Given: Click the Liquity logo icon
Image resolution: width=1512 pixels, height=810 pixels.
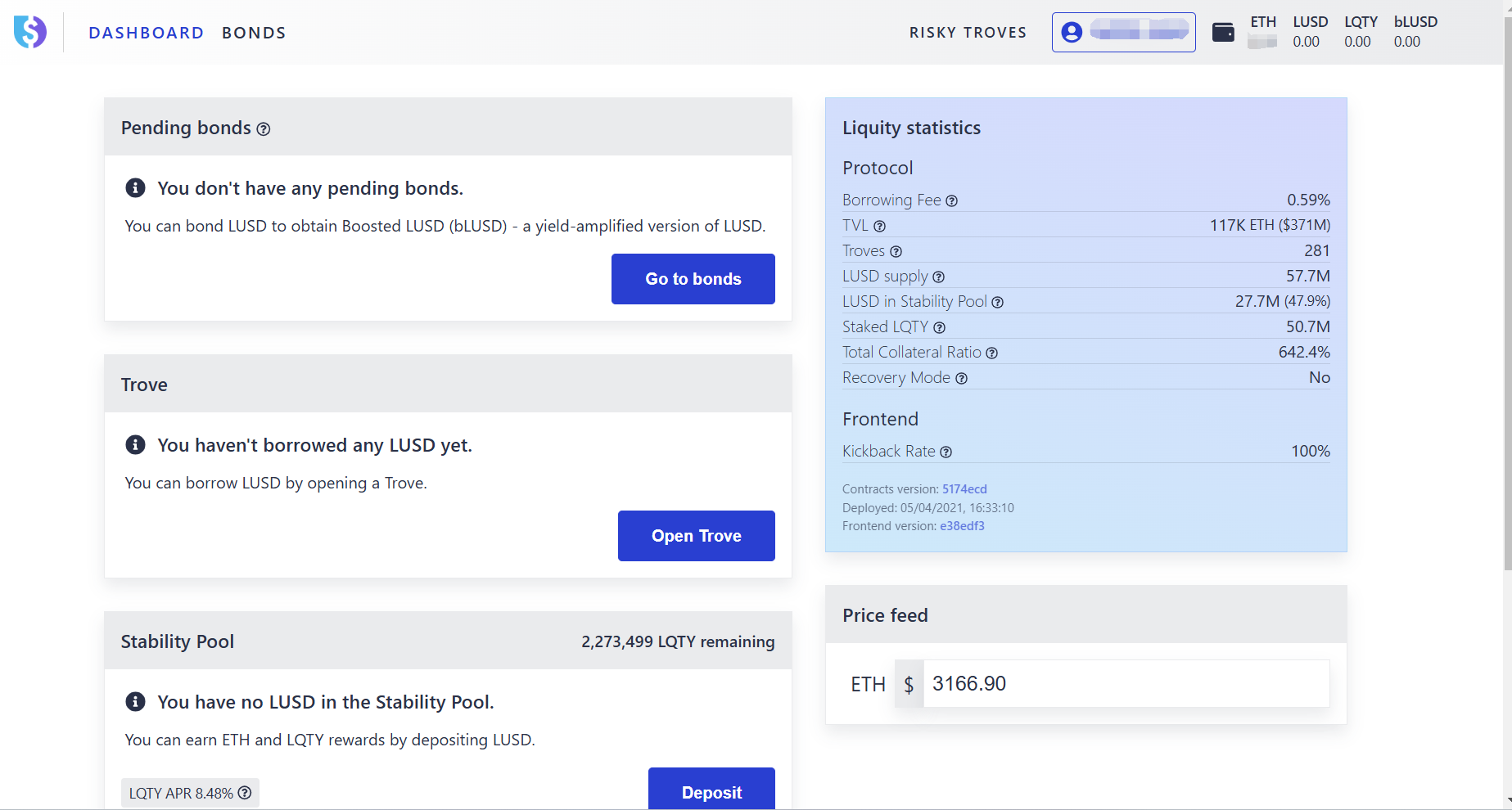Looking at the screenshot, I should tap(30, 32).
